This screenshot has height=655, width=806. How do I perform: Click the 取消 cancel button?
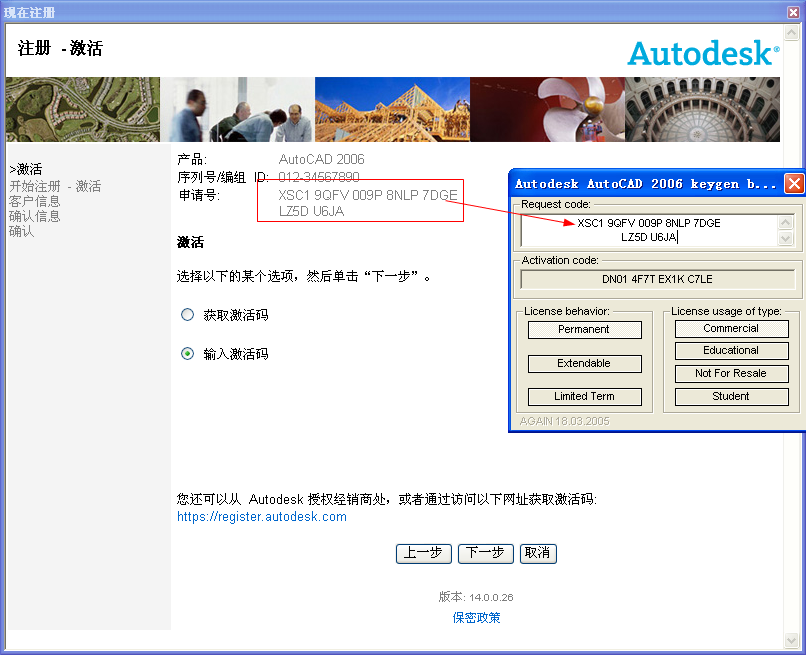[538, 553]
